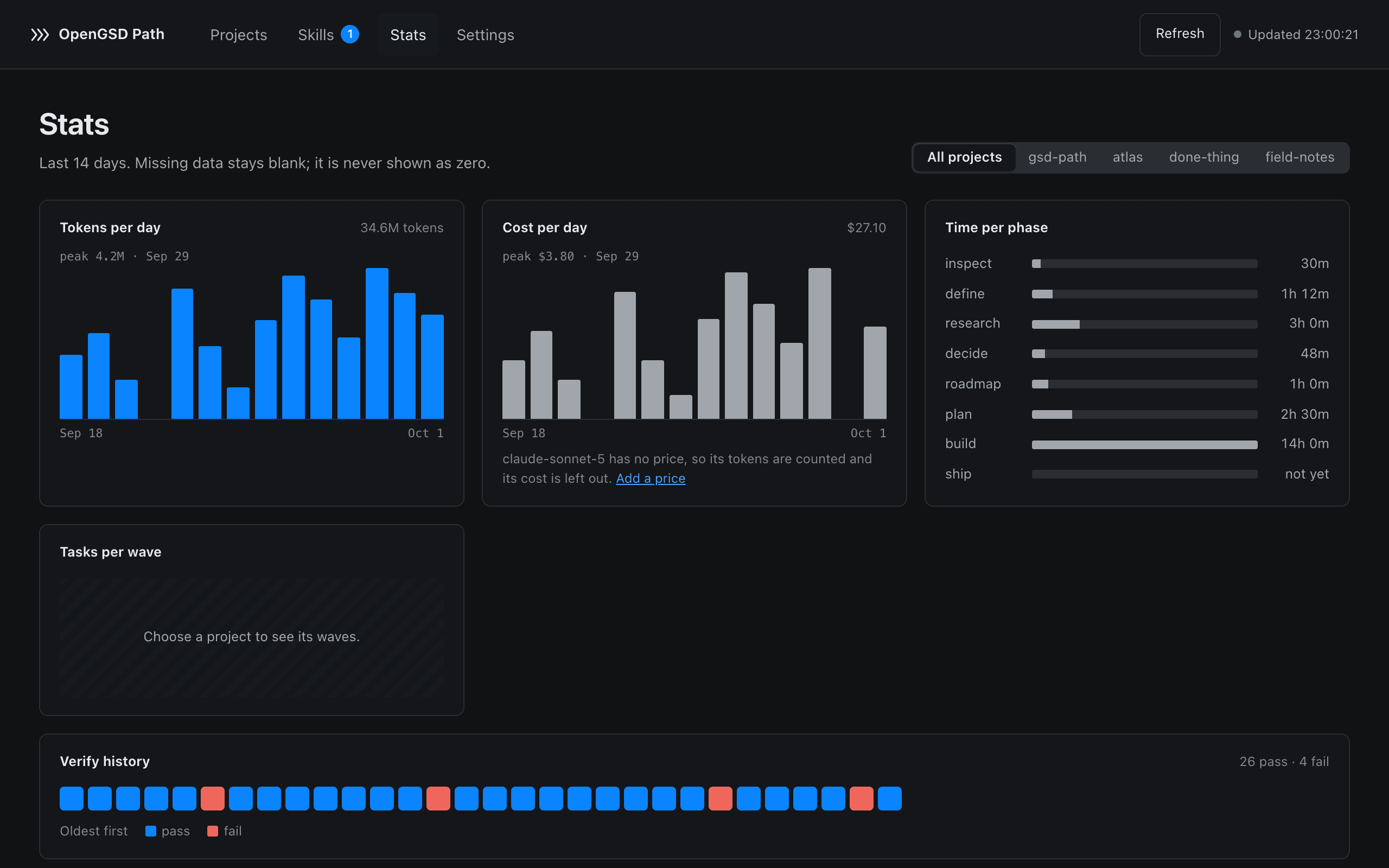Click the "Updated 23:00:21" timestamp
This screenshot has width=1389, height=868.
point(1303,34)
